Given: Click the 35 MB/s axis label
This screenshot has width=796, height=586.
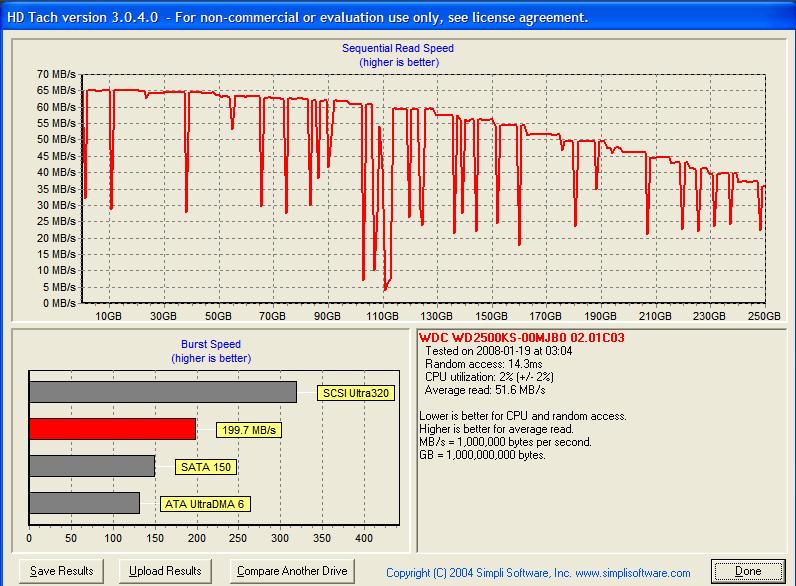Looking at the screenshot, I should coord(56,189).
